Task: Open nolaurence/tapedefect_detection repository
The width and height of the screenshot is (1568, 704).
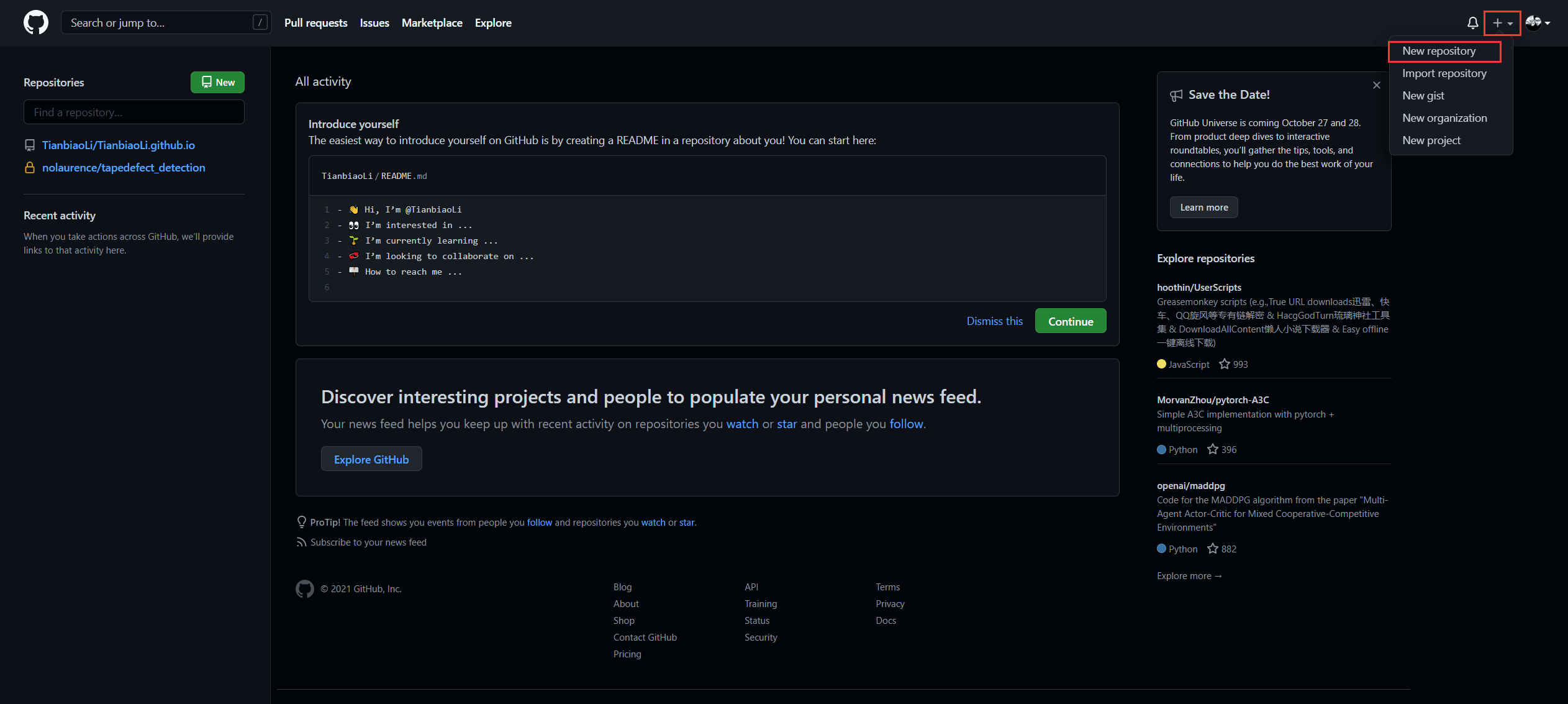Action: (x=124, y=168)
